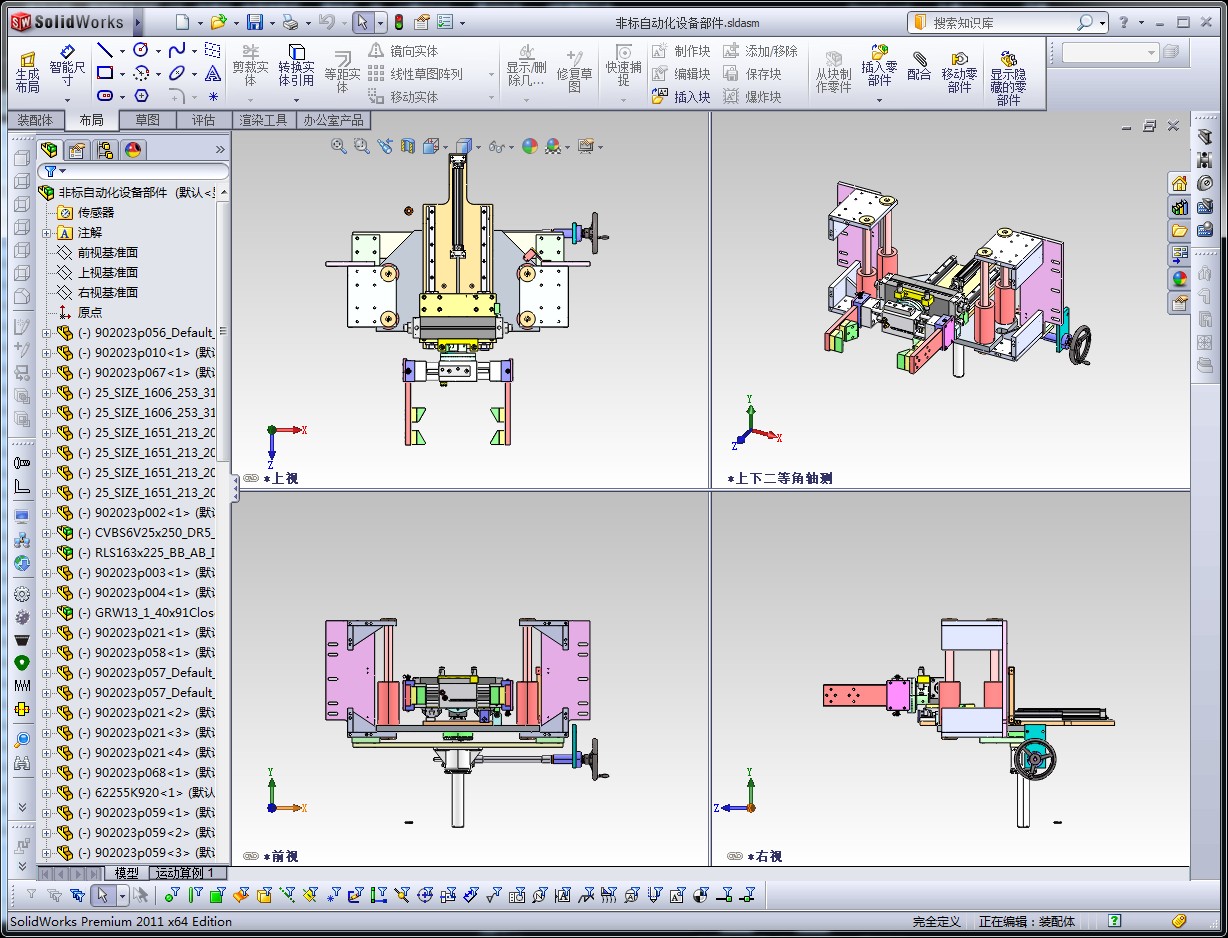Click the 制作块 (Make Block) button

coord(681,51)
